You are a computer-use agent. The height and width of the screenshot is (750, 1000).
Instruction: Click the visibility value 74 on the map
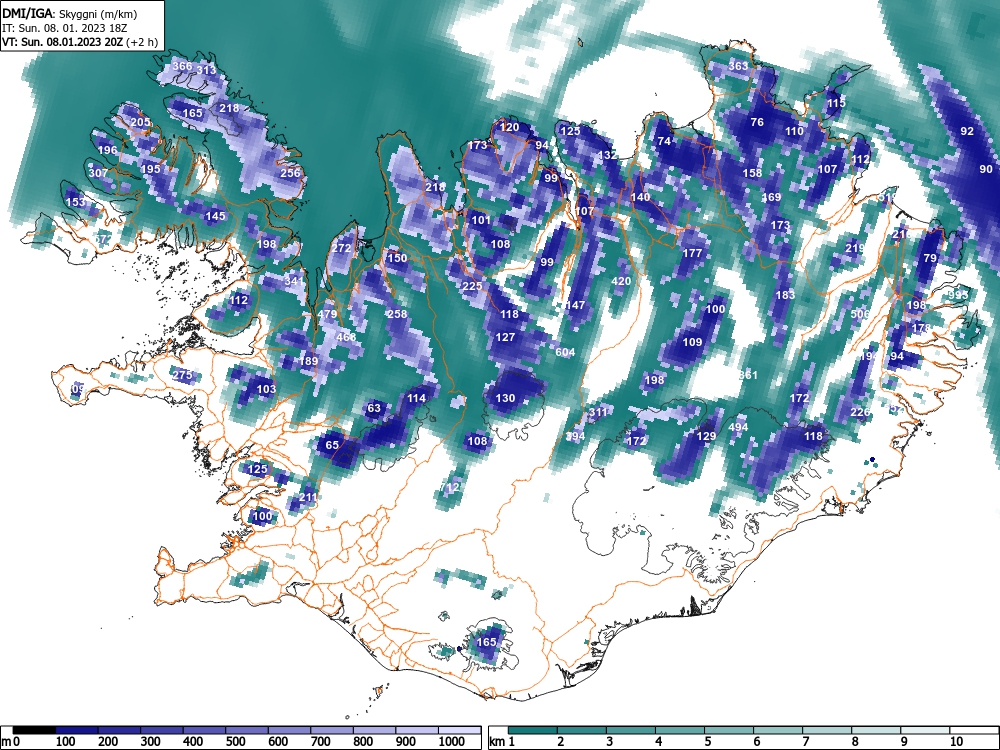click(x=664, y=142)
